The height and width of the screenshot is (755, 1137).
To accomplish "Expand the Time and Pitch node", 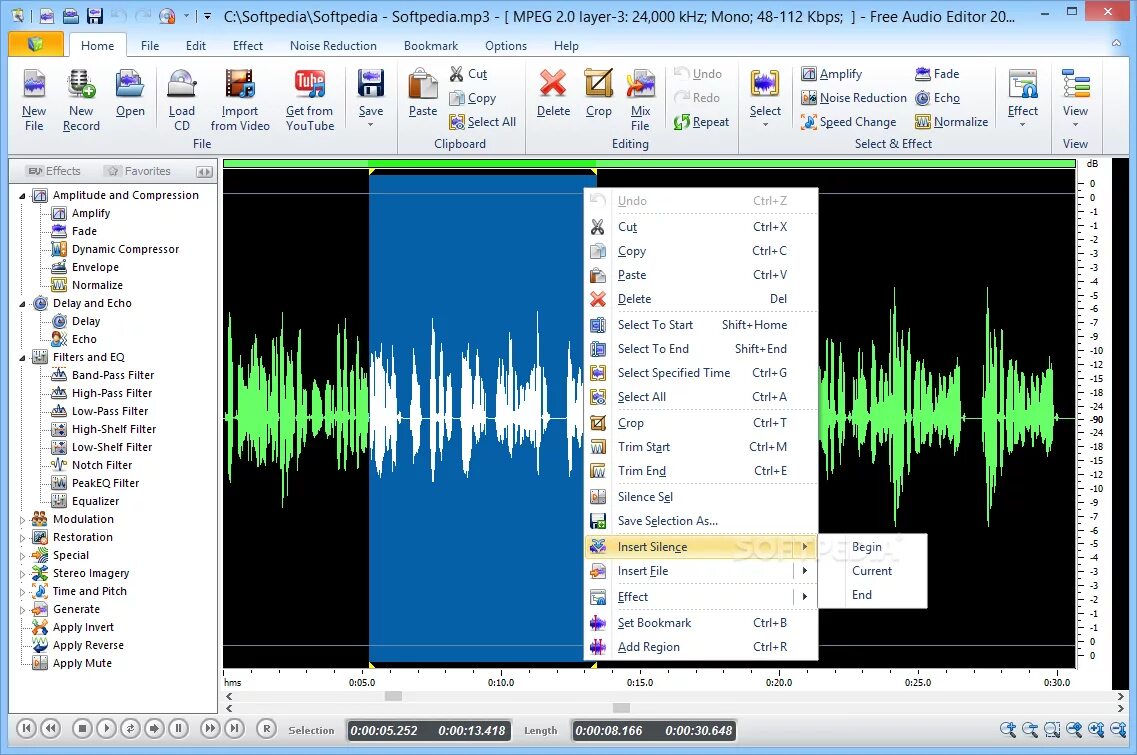I will (22, 592).
